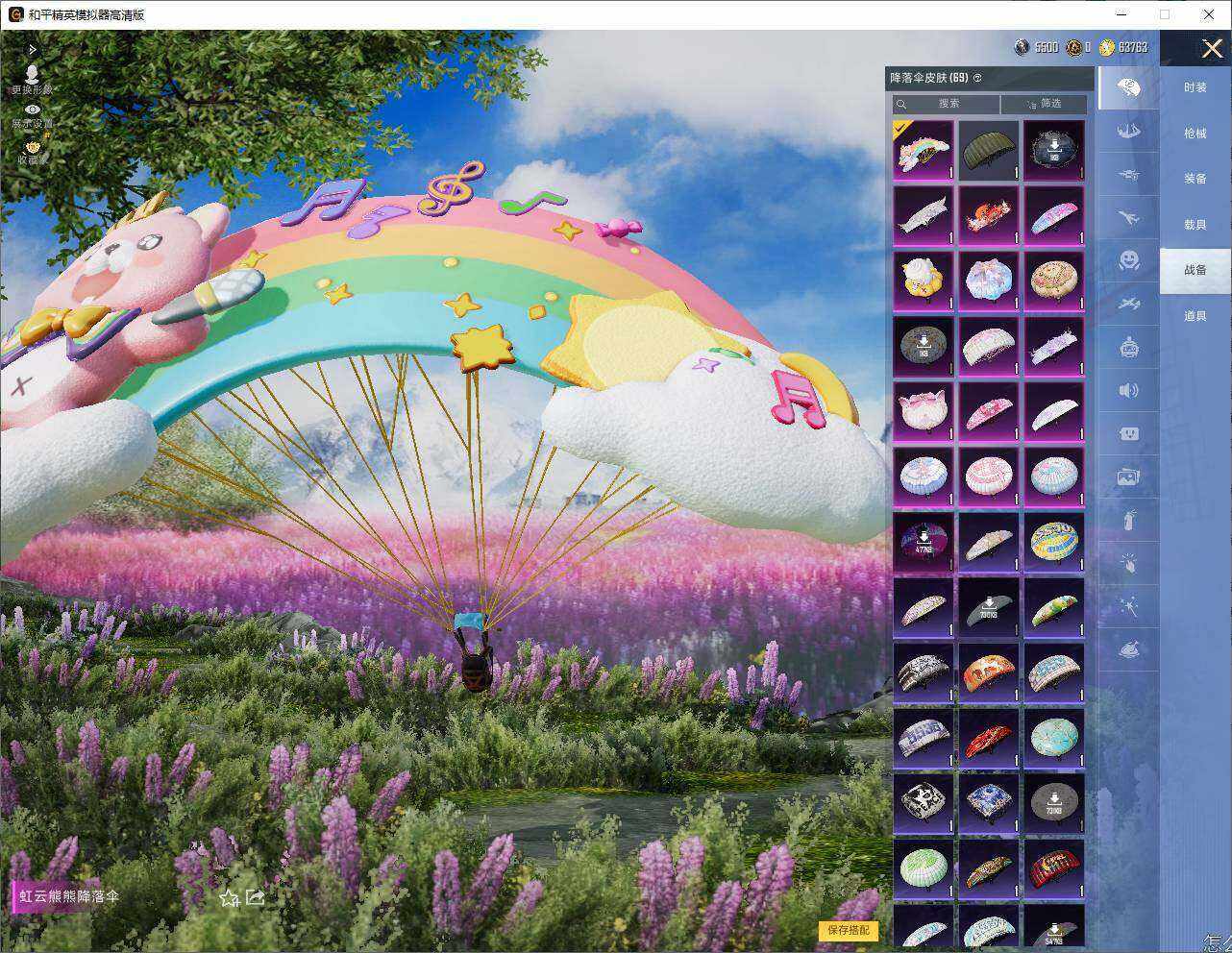
Task: Select the airplane skin subcategory icon
Action: (1129, 219)
